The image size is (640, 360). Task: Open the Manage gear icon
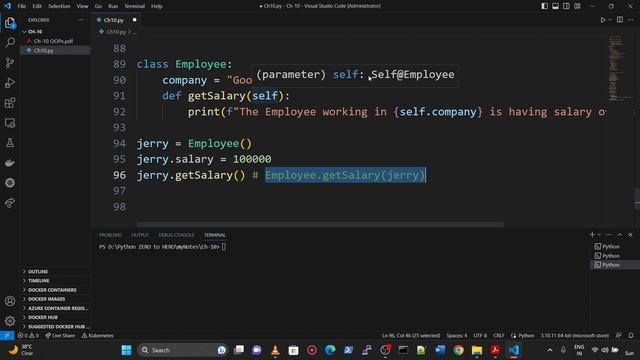10,321
